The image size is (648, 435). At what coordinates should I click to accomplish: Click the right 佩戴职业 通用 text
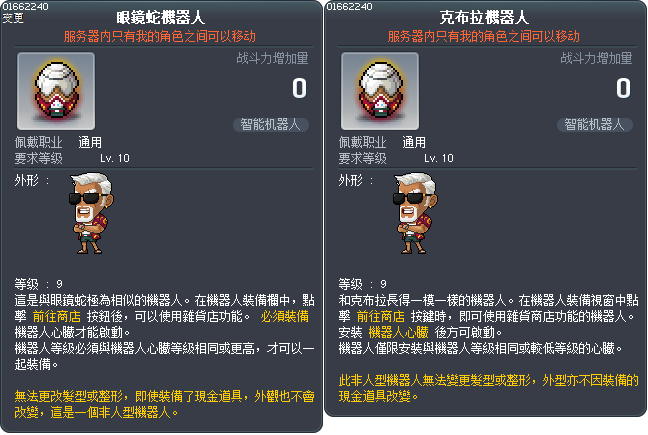click(x=382, y=143)
